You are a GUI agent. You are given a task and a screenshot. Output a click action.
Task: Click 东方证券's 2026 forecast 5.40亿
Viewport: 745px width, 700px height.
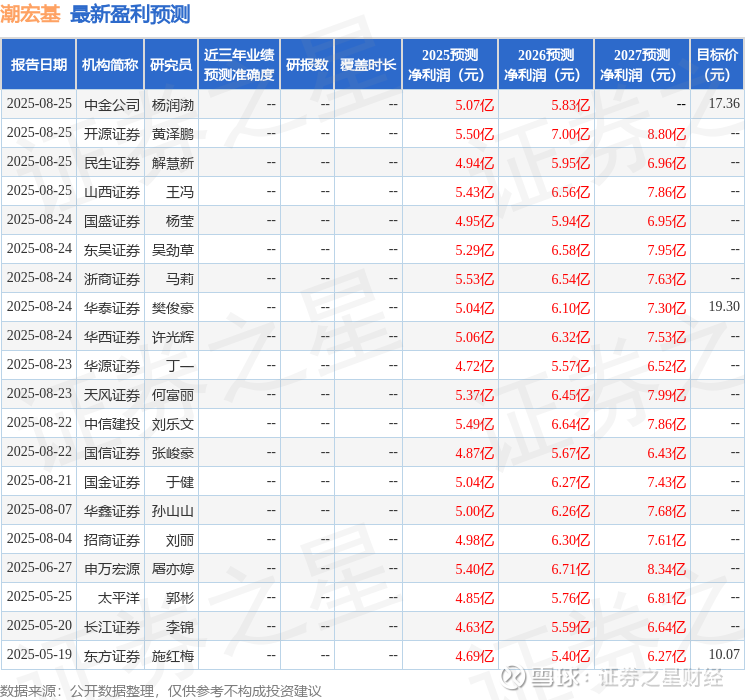570,656
